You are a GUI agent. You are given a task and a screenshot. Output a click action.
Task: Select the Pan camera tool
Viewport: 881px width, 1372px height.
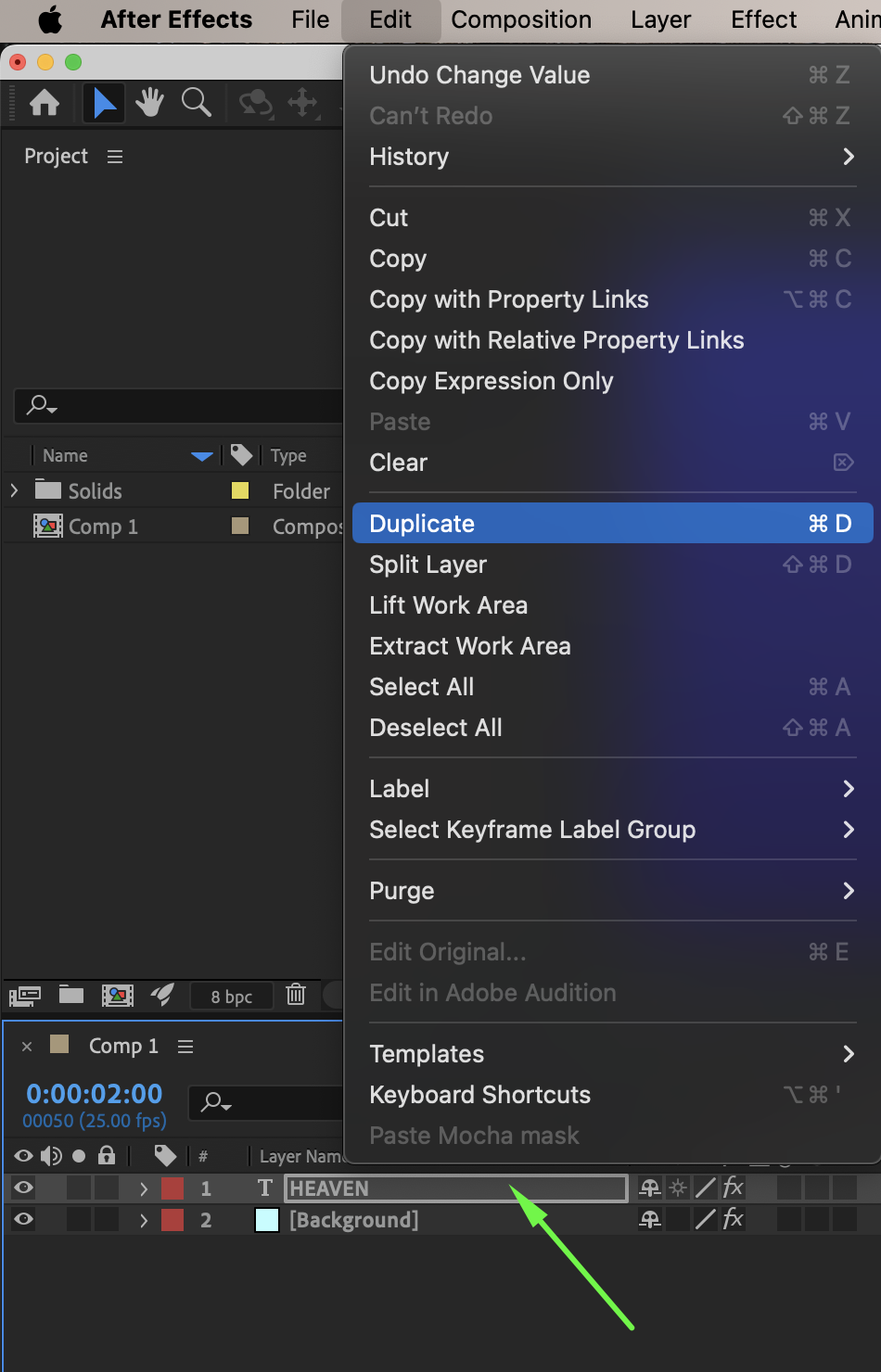point(303,103)
